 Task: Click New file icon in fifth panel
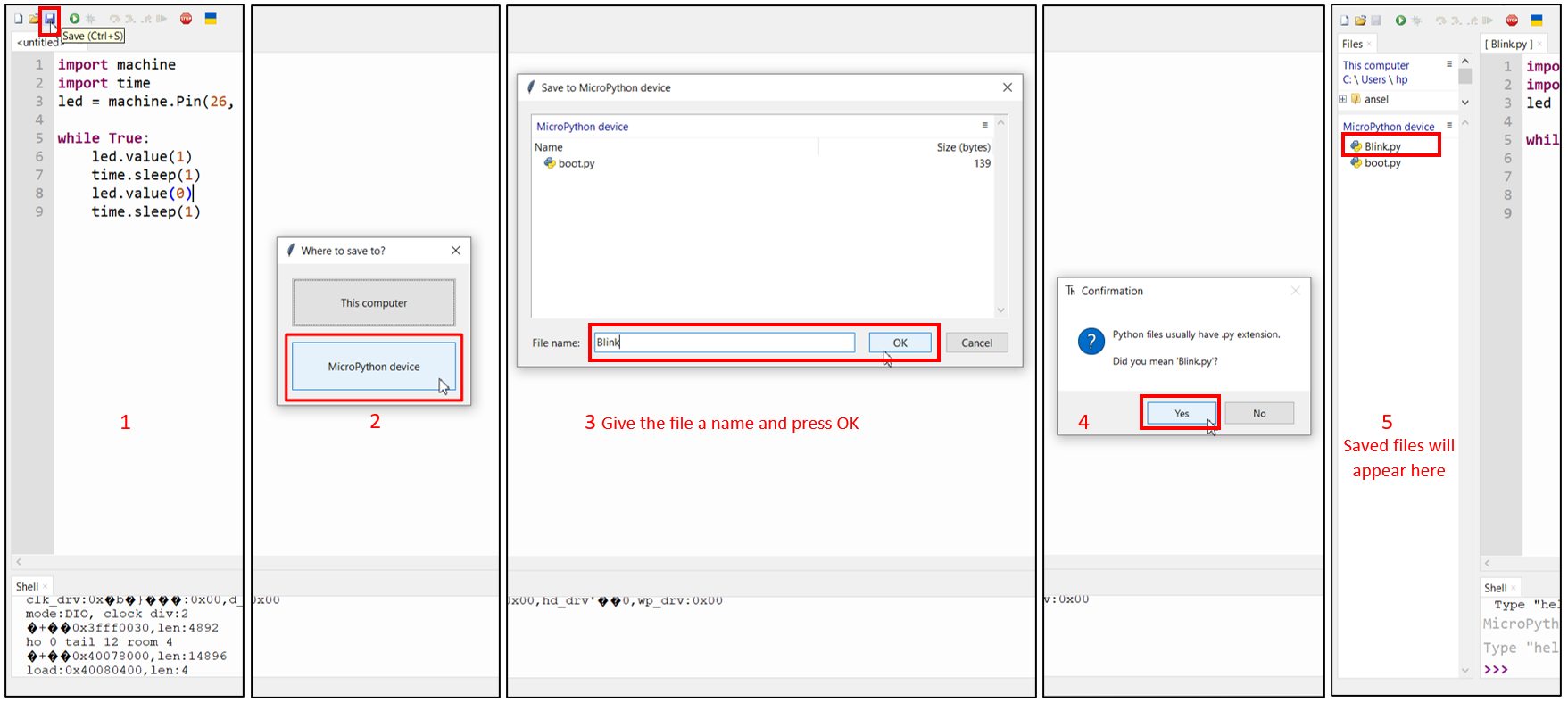click(x=1345, y=21)
